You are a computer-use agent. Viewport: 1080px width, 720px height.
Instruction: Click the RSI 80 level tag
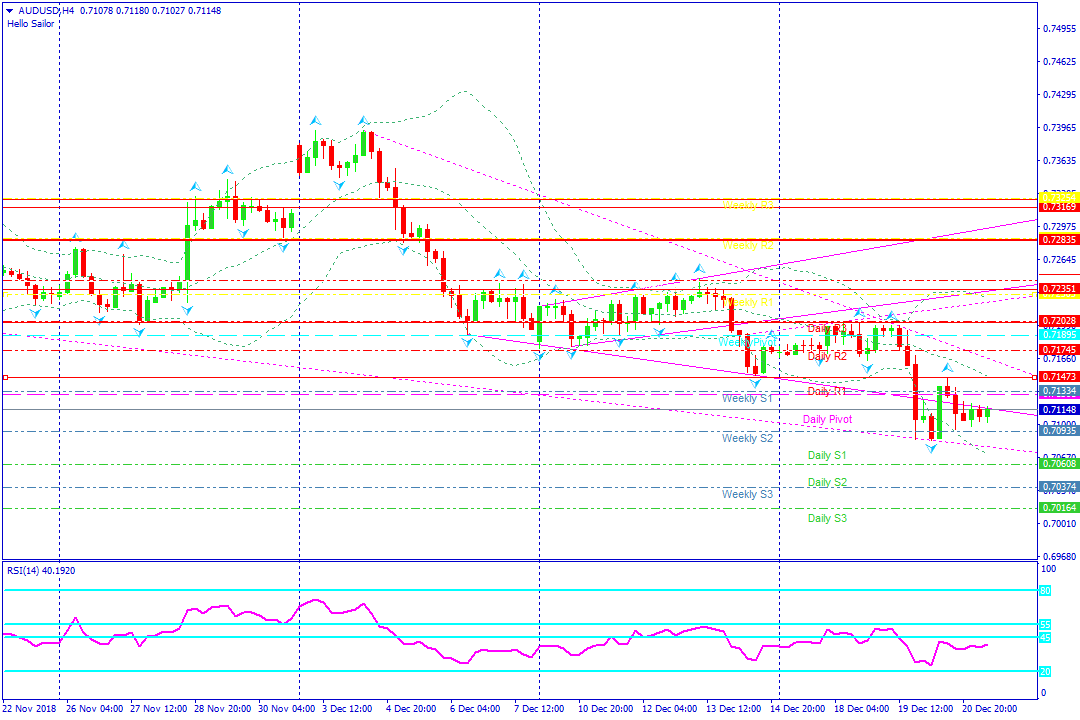1045,590
